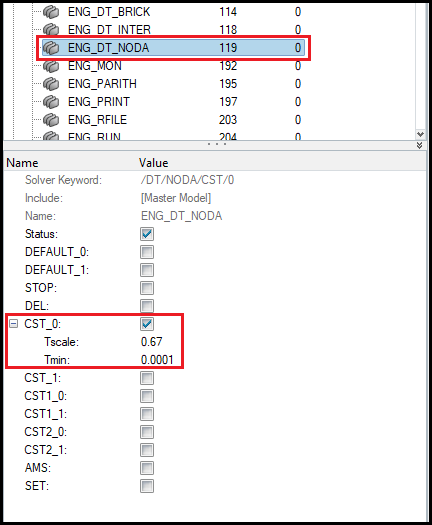This screenshot has width=432, height=525.
Task: Collapse the CST_0 expander
Action: (x=13, y=324)
